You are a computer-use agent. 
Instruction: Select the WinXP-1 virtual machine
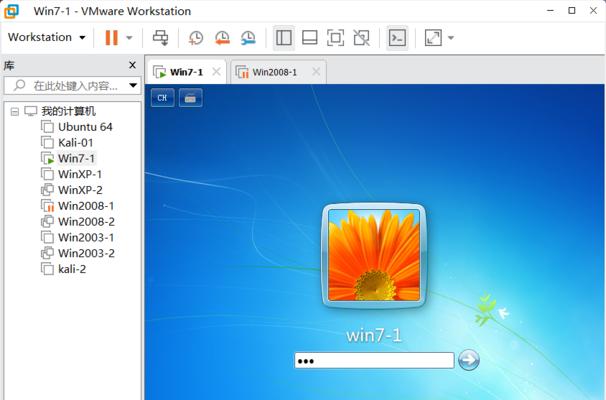[x=80, y=174]
